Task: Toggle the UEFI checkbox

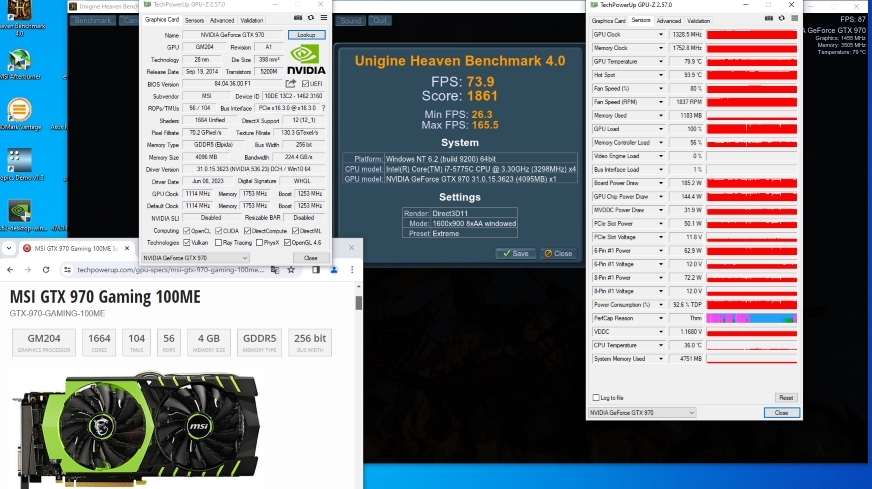Action: coord(305,84)
